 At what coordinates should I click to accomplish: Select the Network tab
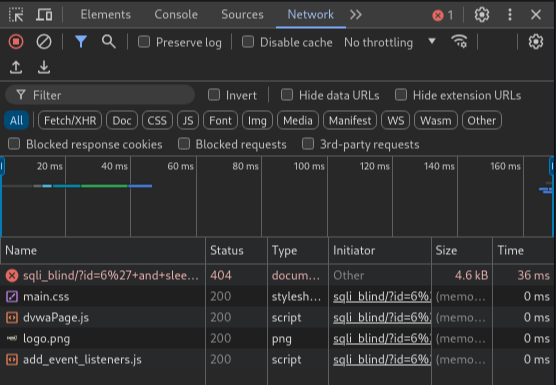click(x=310, y=15)
